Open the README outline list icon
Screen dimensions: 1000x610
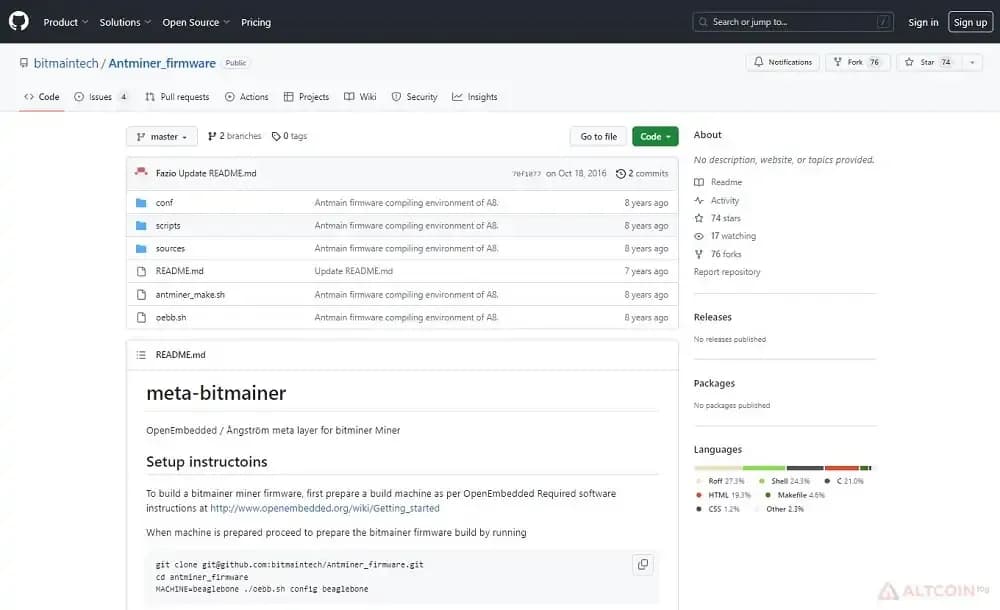click(141, 355)
